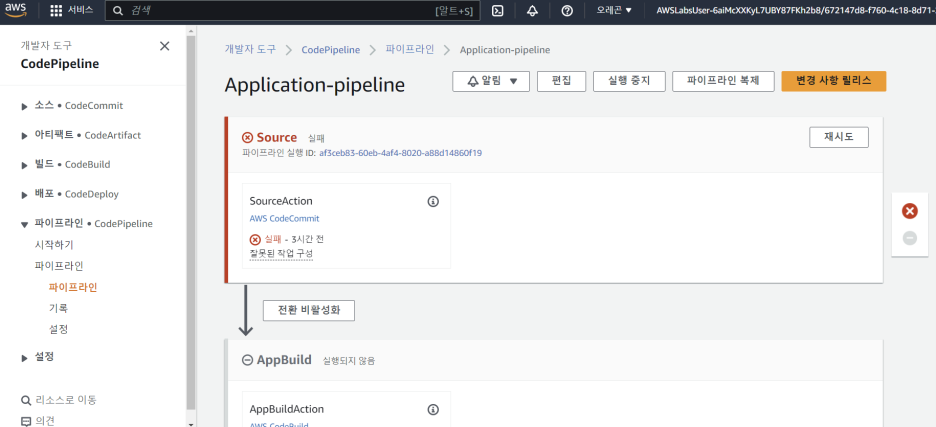Screen dimensions: 936x427
Task: Show info for SourceAction
Action: coord(433,201)
